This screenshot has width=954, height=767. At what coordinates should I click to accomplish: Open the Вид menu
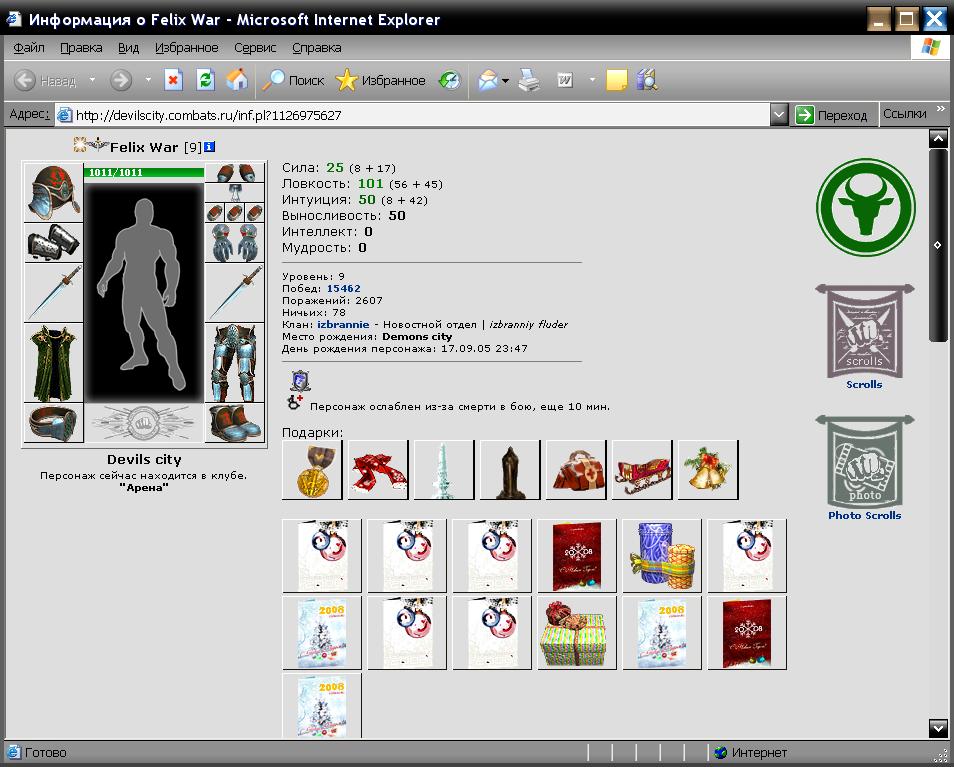pyautogui.click(x=128, y=48)
